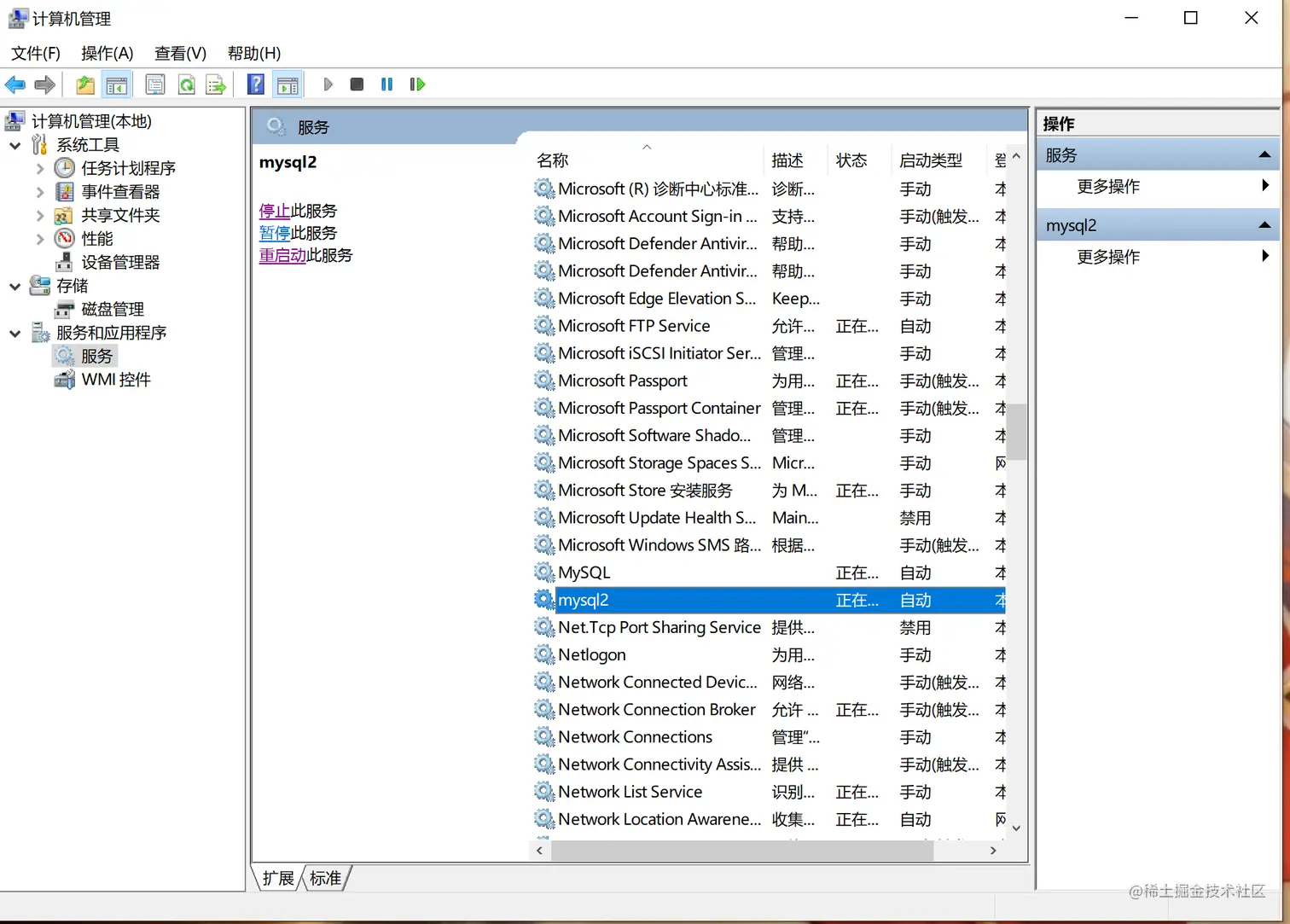Toggle the show/hide console tree icon

117,84
